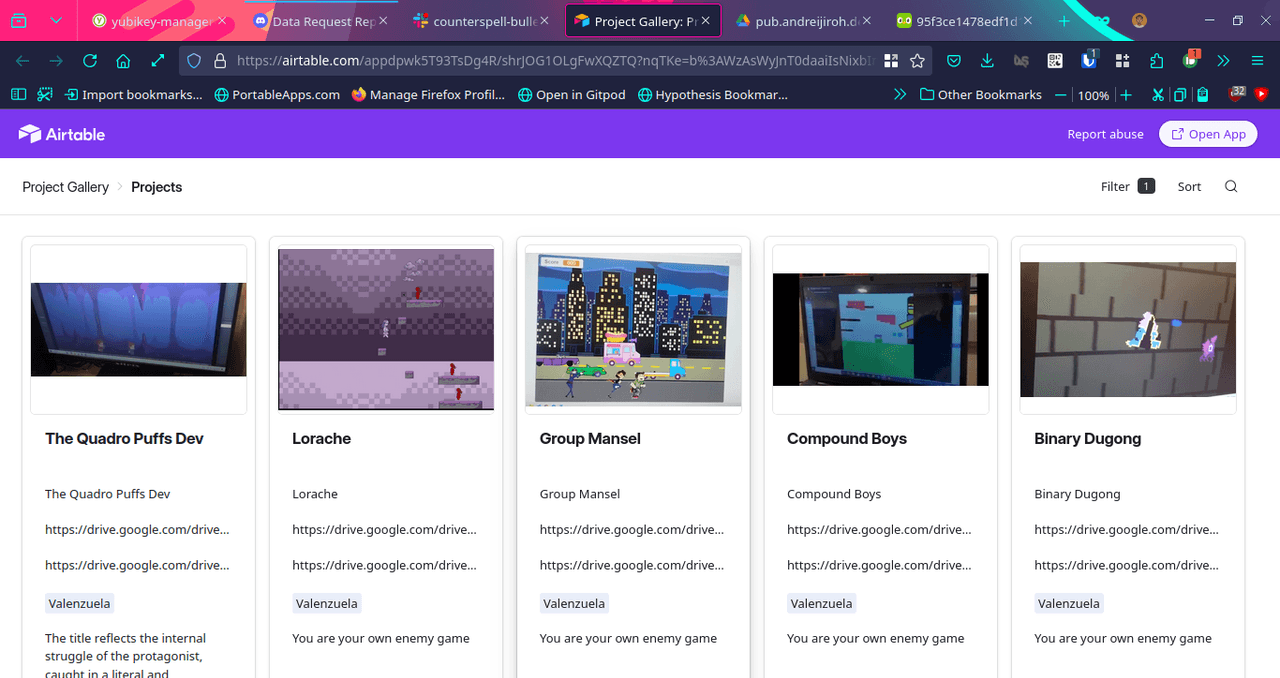Open the Sort options
Image resolution: width=1280 pixels, height=678 pixels.
(x=1189, y=187)
